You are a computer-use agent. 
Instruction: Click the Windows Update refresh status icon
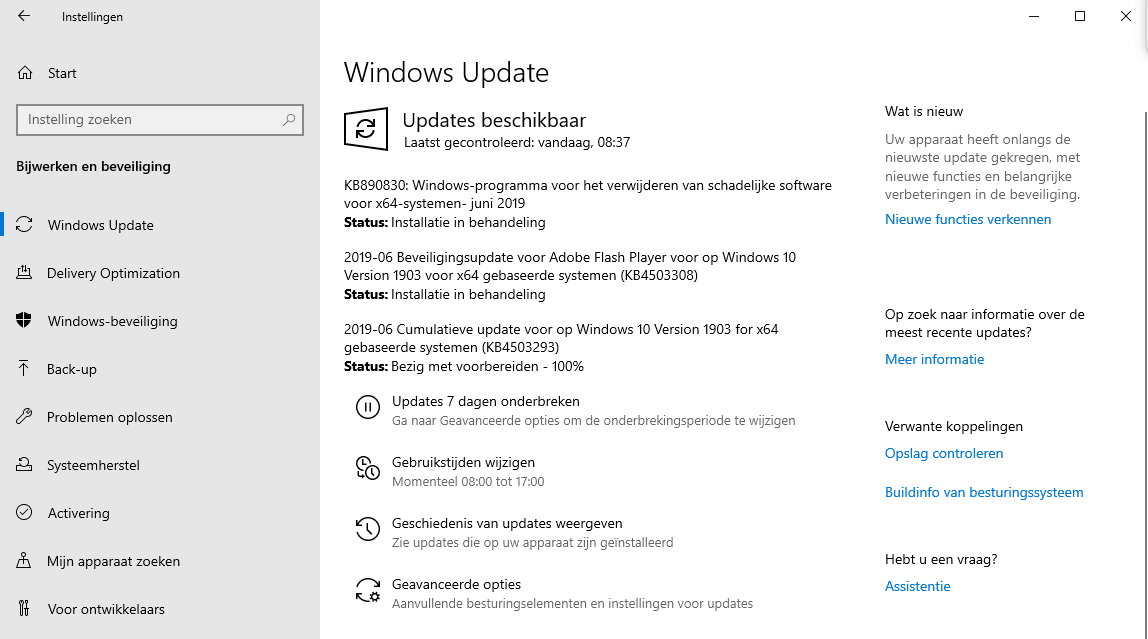(x=366, y=129)
